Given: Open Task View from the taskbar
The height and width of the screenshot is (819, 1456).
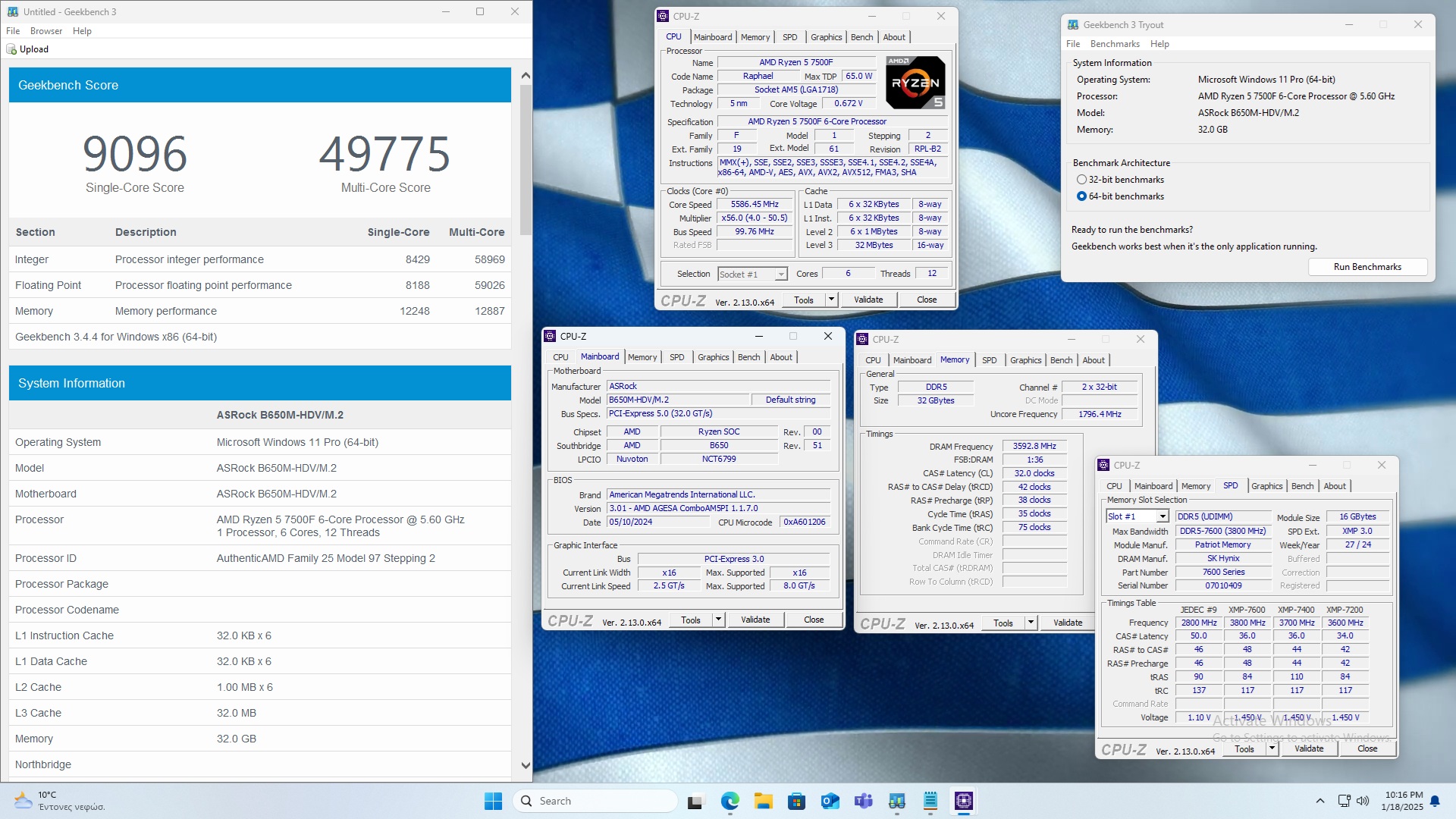Looking at the screenshot, I should click(696, 801).
